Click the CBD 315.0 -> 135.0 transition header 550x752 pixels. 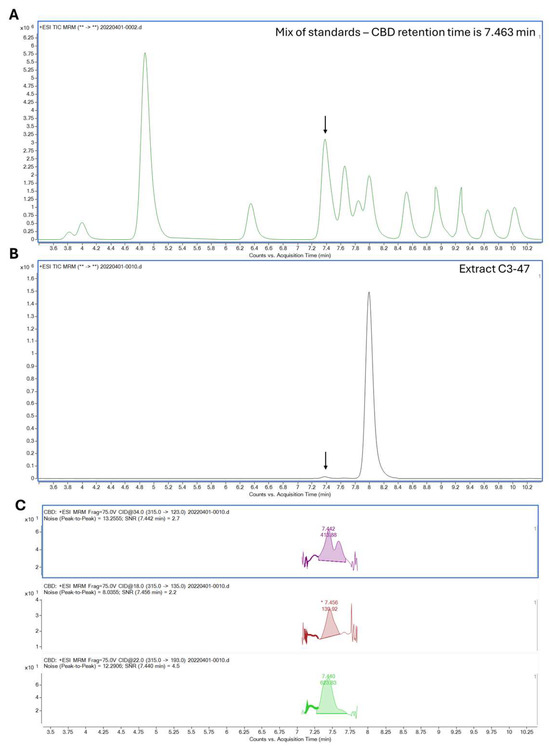pyautogui.click(x=137, y=586)
